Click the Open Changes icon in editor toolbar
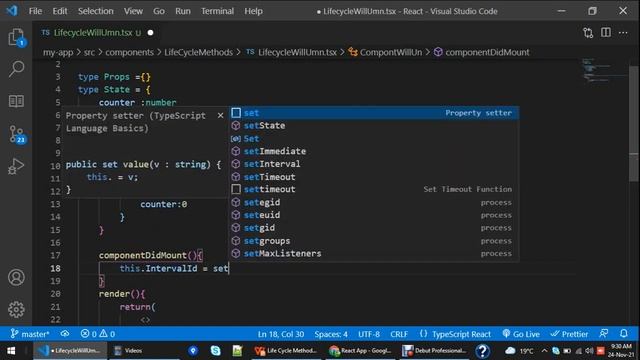The image size is (640, 360). point(588,33)
